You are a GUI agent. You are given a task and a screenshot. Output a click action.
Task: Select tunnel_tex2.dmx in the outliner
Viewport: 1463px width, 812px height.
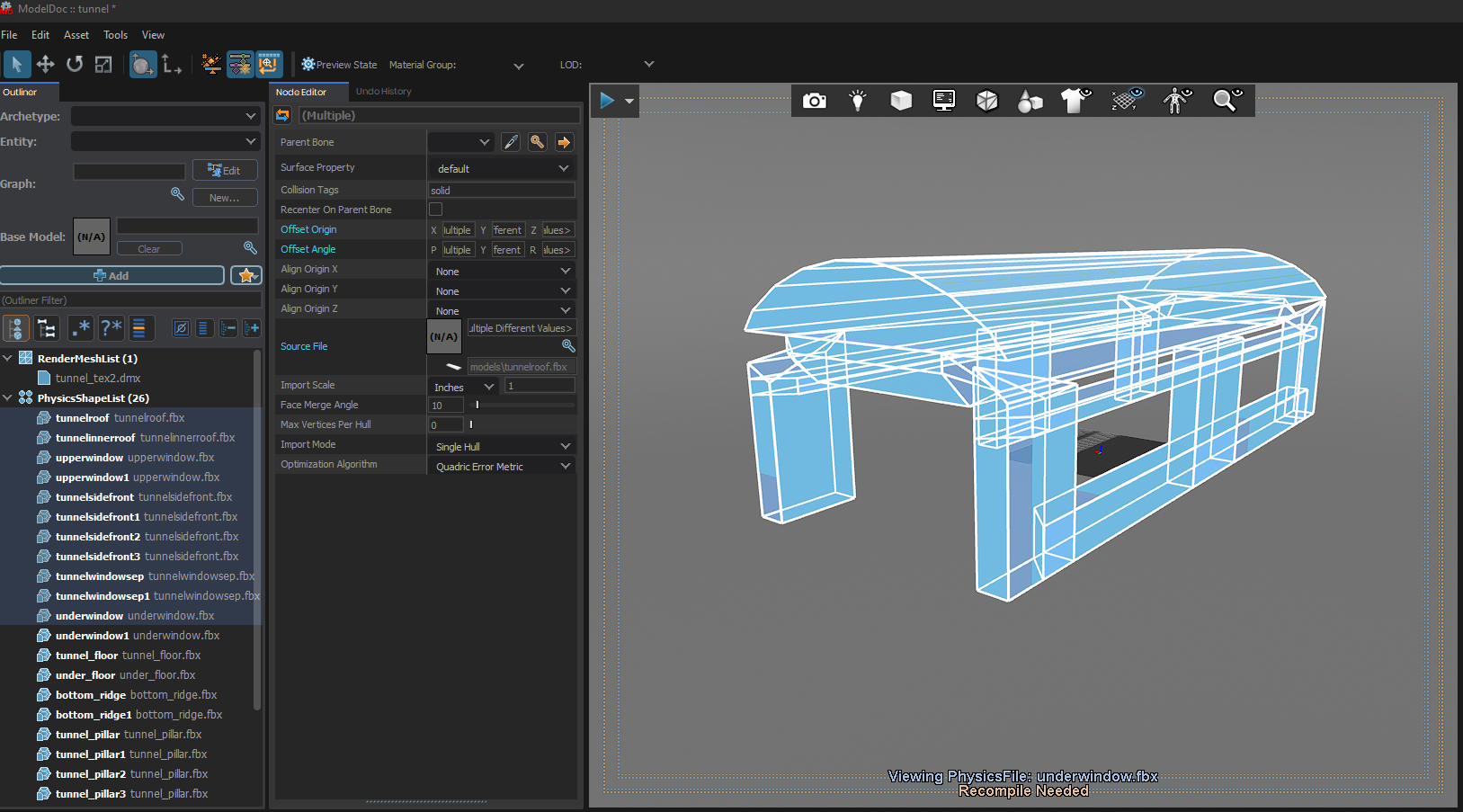click(x=98, y=379)
